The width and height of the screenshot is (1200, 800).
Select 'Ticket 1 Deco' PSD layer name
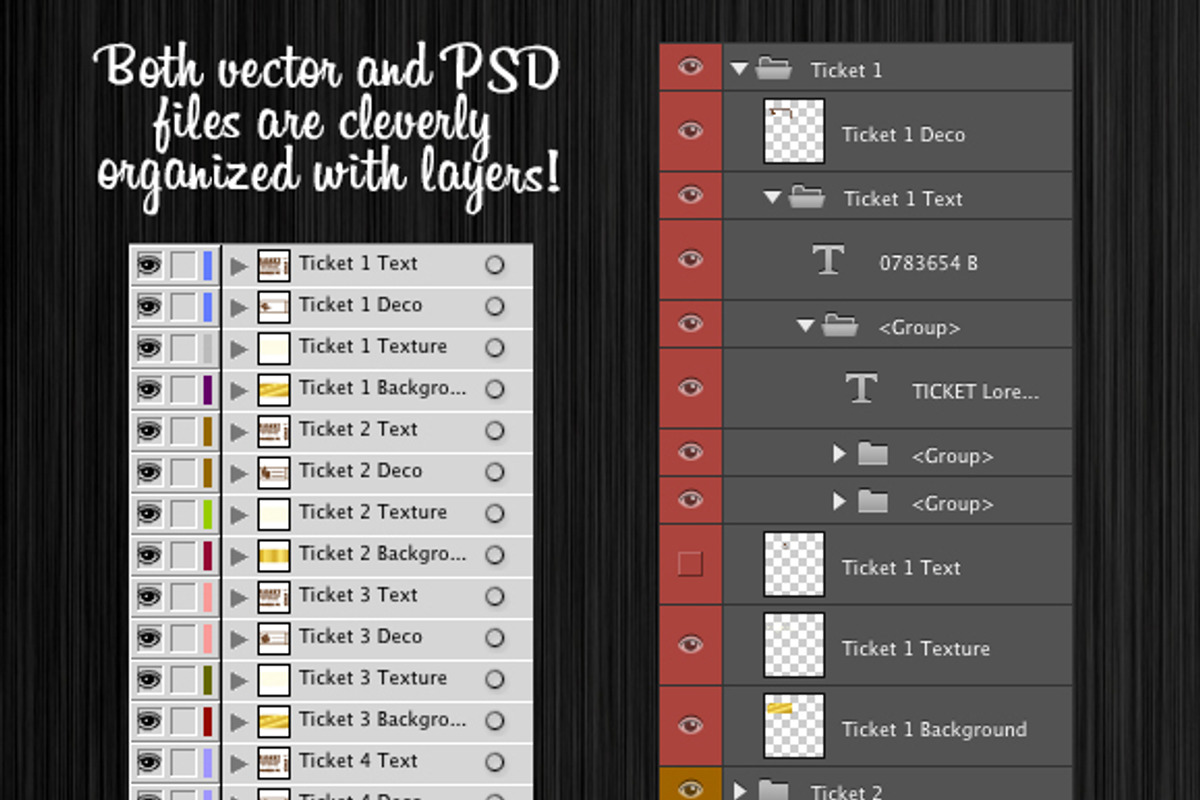(x=903, y=134)
